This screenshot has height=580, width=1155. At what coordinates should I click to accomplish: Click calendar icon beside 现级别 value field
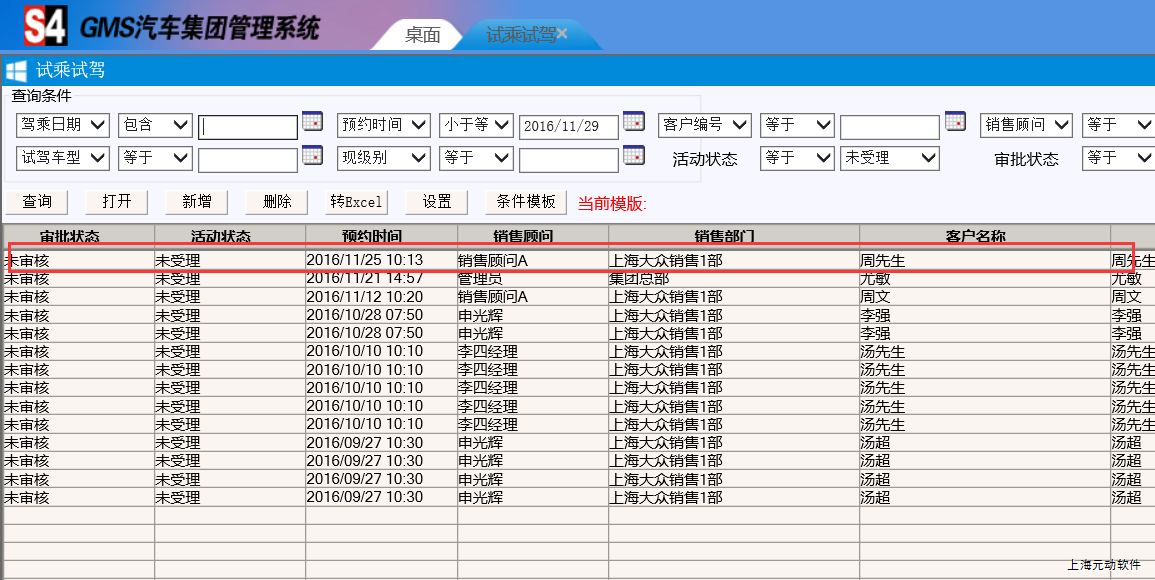(633, 155)
